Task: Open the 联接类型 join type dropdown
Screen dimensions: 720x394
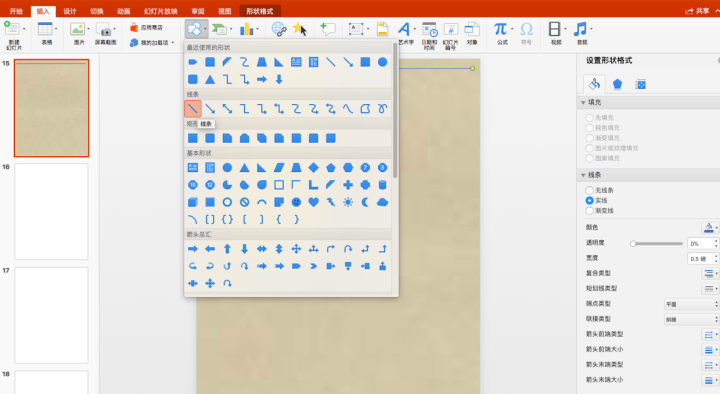Action: 692,319
